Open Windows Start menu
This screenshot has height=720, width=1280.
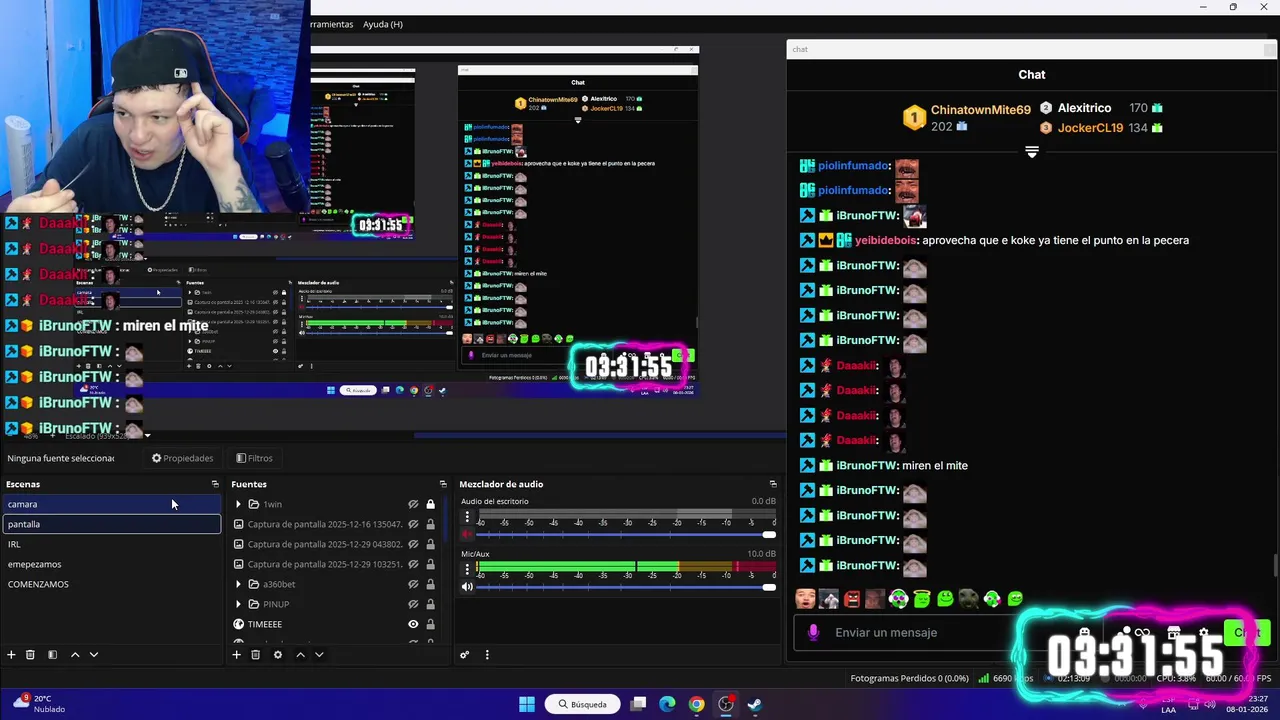527,704
